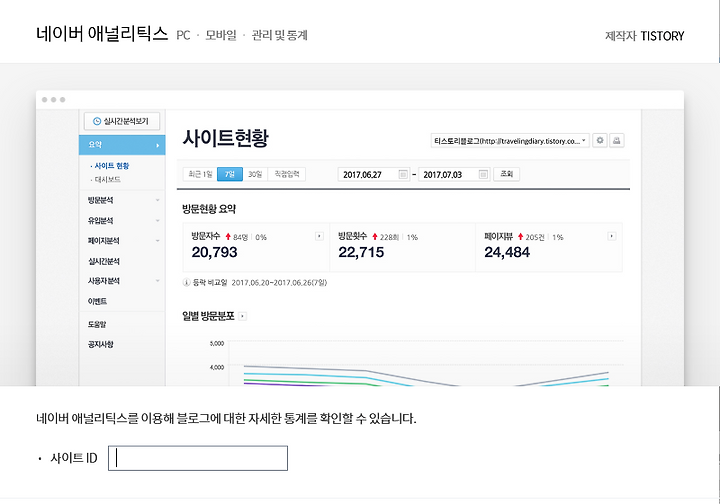Click the 실시간분석보기 button
The image size is (720, 504).
tap(122, 121)
